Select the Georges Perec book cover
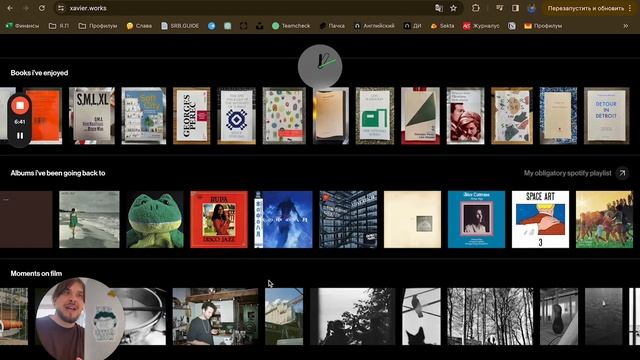This screenshot has height=360, width=640. point(192,116)
